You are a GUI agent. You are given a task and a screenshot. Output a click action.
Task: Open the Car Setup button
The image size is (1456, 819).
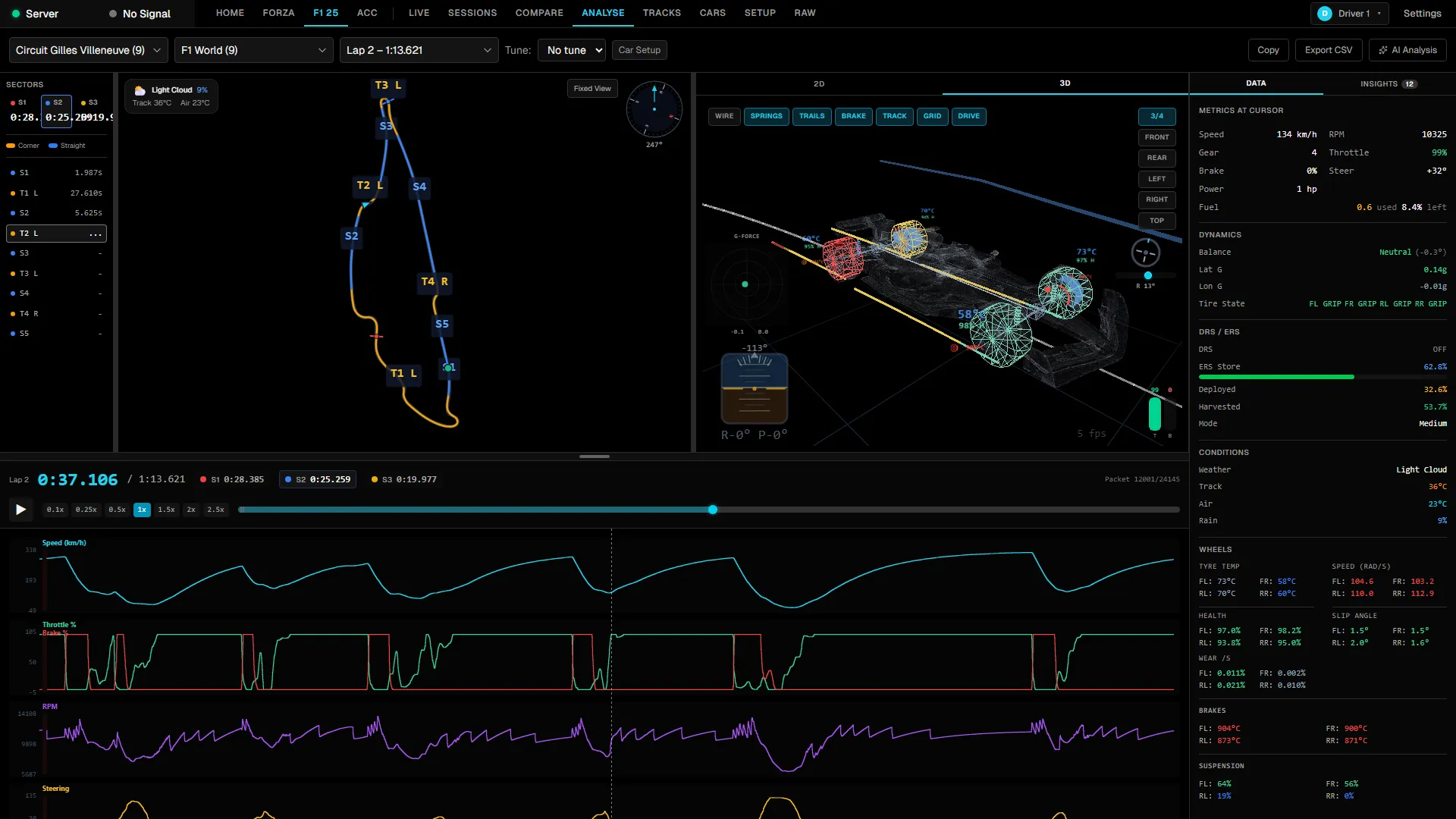click(x=639, y=50)
